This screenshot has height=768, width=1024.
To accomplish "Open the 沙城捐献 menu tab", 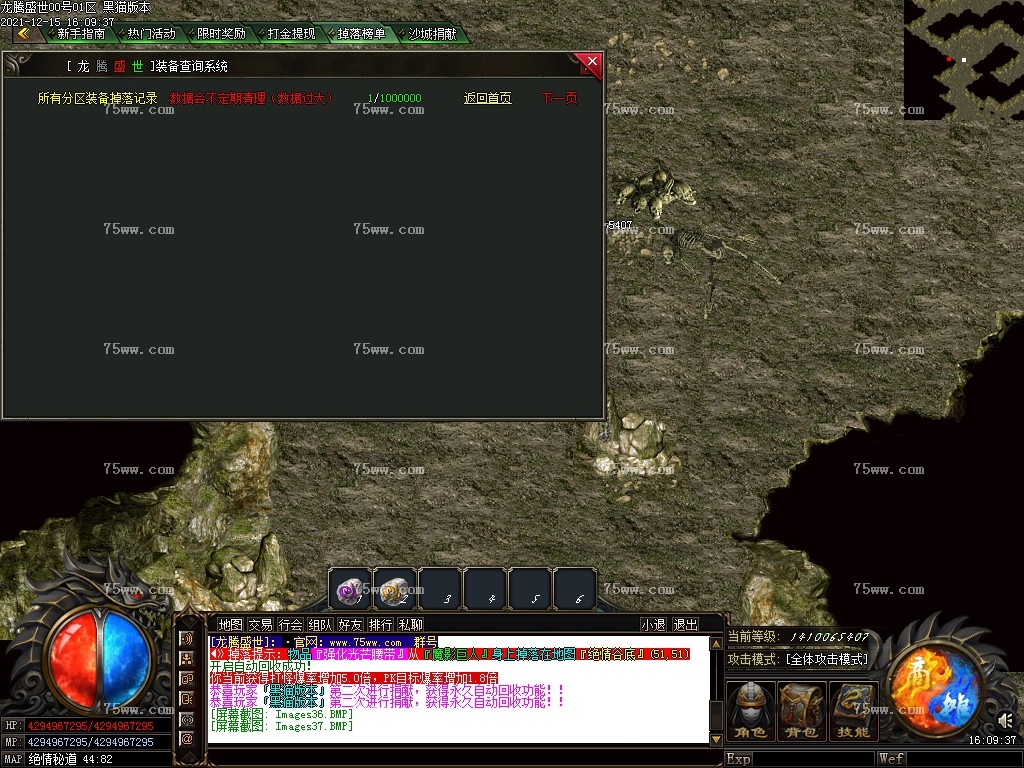I will pyautogui.click(x=432, y=34).
